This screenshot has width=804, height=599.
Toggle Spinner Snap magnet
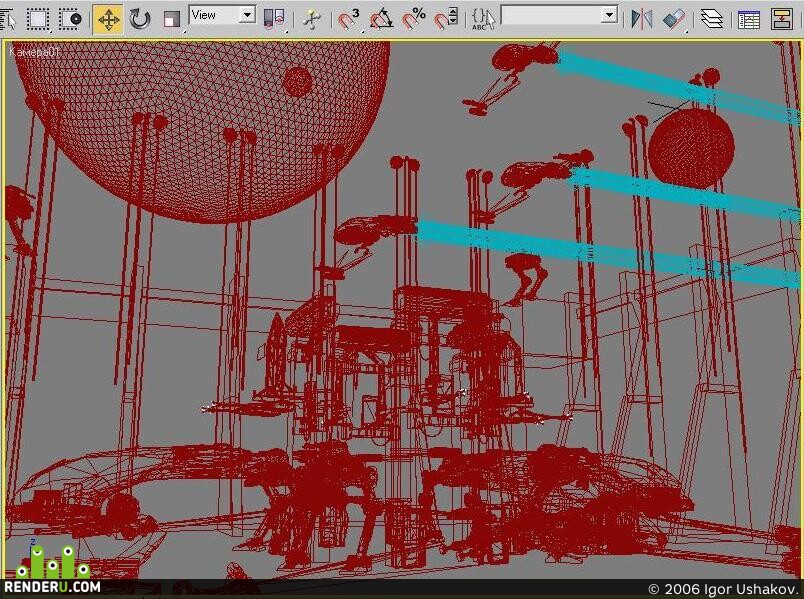446,19
